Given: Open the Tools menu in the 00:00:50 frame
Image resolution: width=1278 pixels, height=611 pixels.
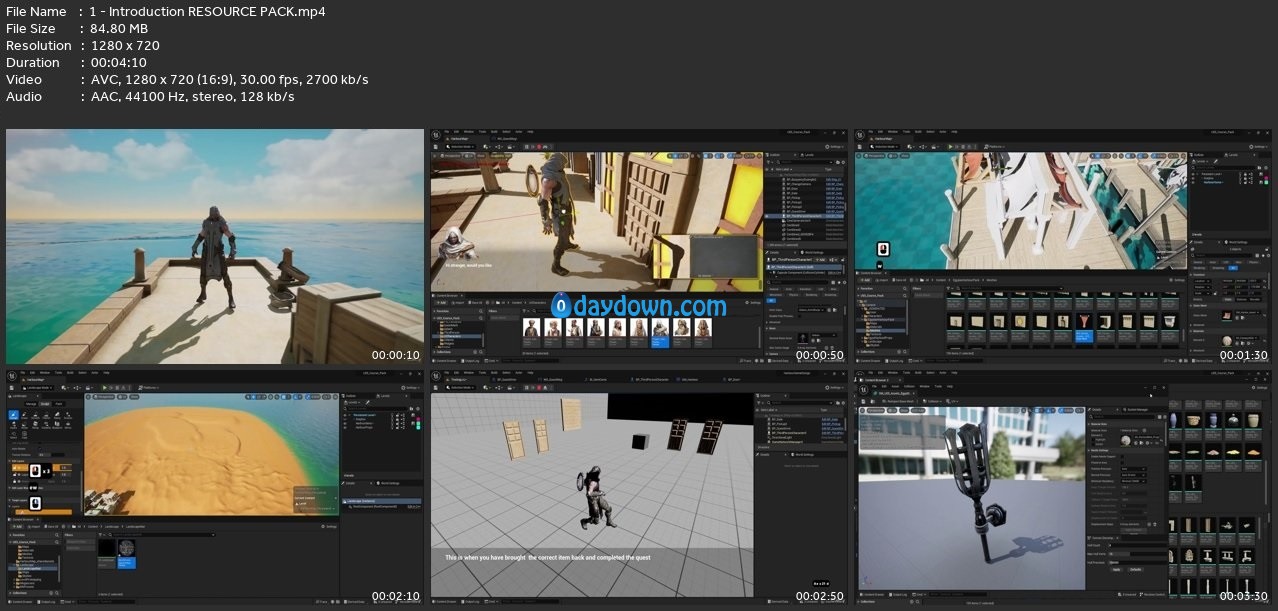Looking at the screenshot, I should [483, 132].
